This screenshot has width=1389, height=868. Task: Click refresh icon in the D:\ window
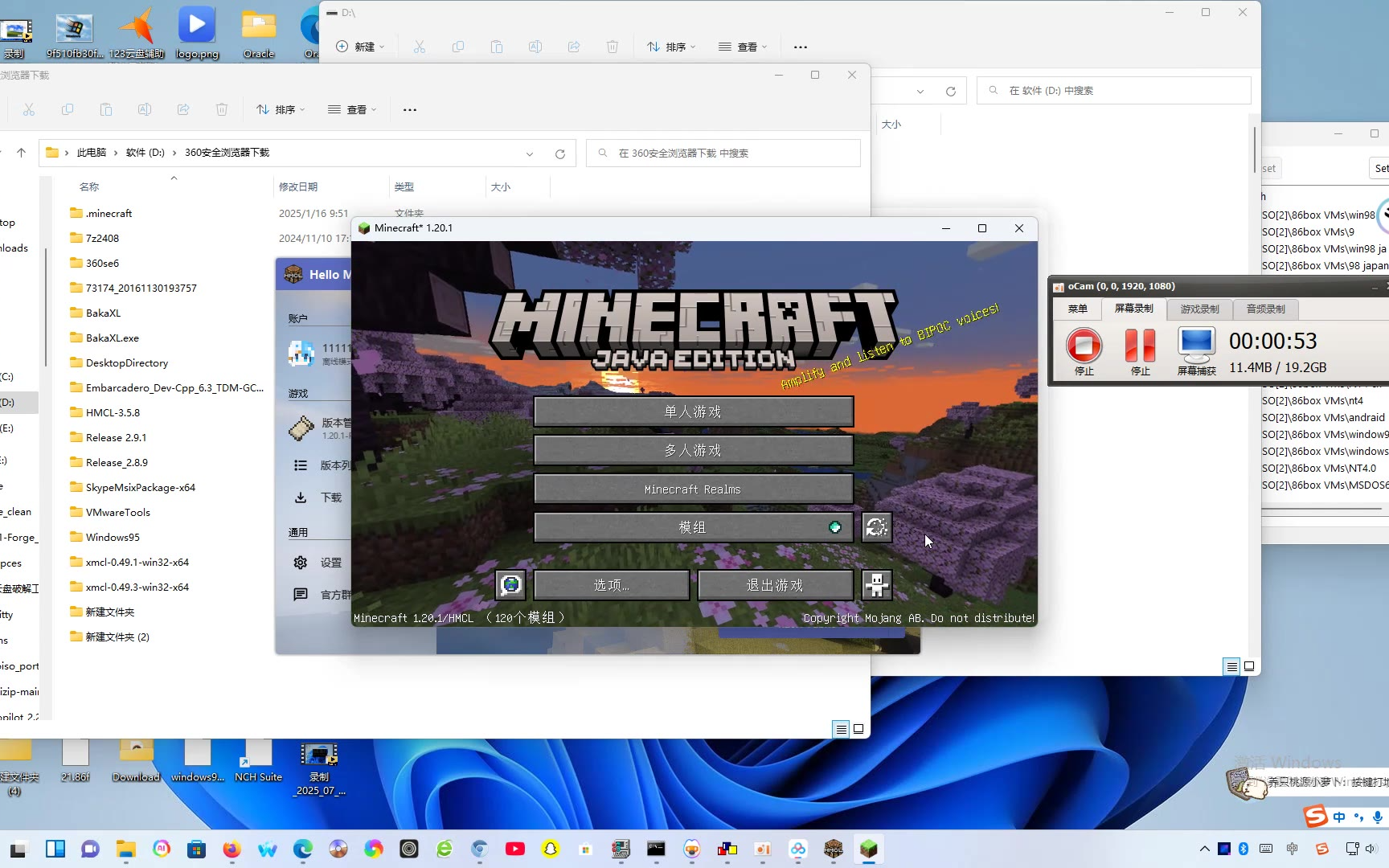point(951,91)
